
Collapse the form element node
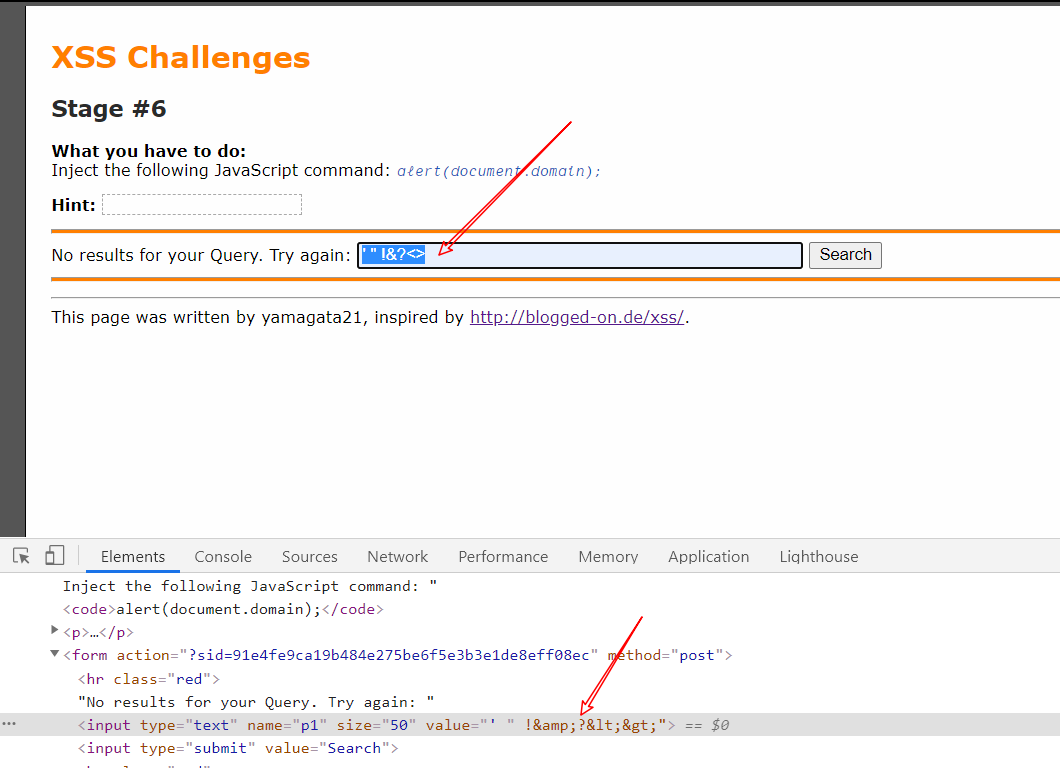tap(55, 654)
